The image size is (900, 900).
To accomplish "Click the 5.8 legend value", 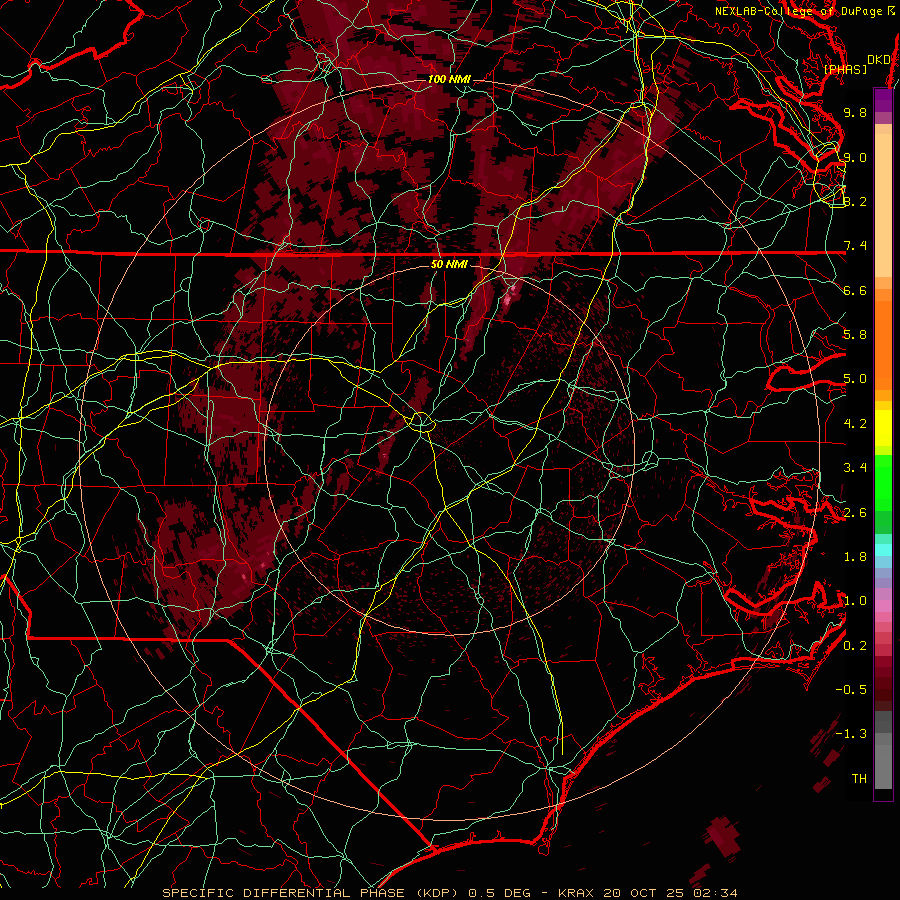I will (855, 335).
